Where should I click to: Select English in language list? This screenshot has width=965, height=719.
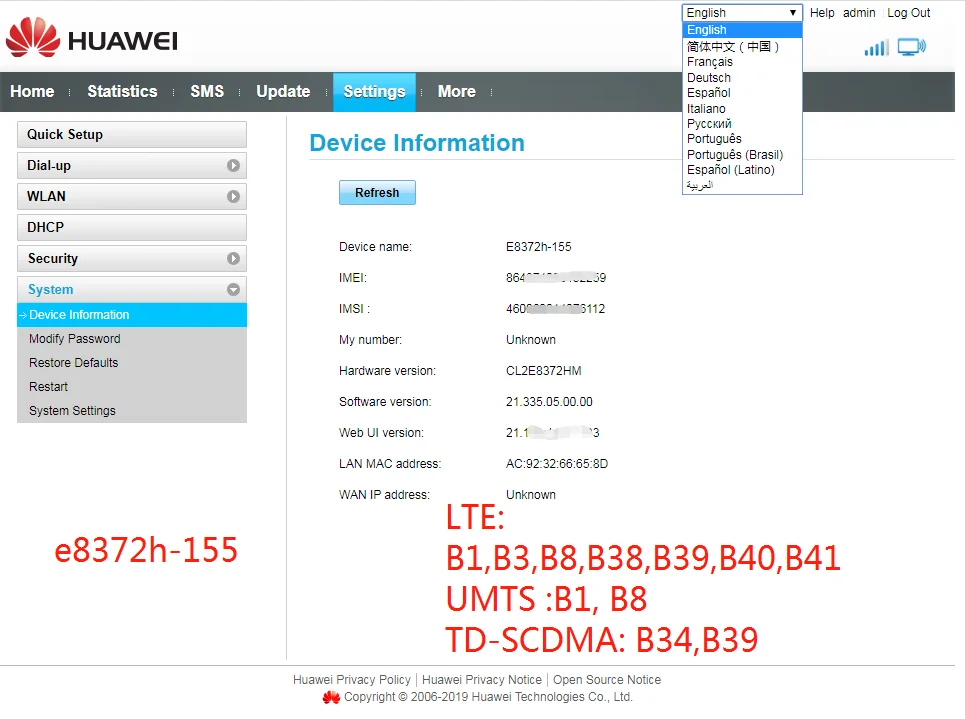click(x=742, y=30)
